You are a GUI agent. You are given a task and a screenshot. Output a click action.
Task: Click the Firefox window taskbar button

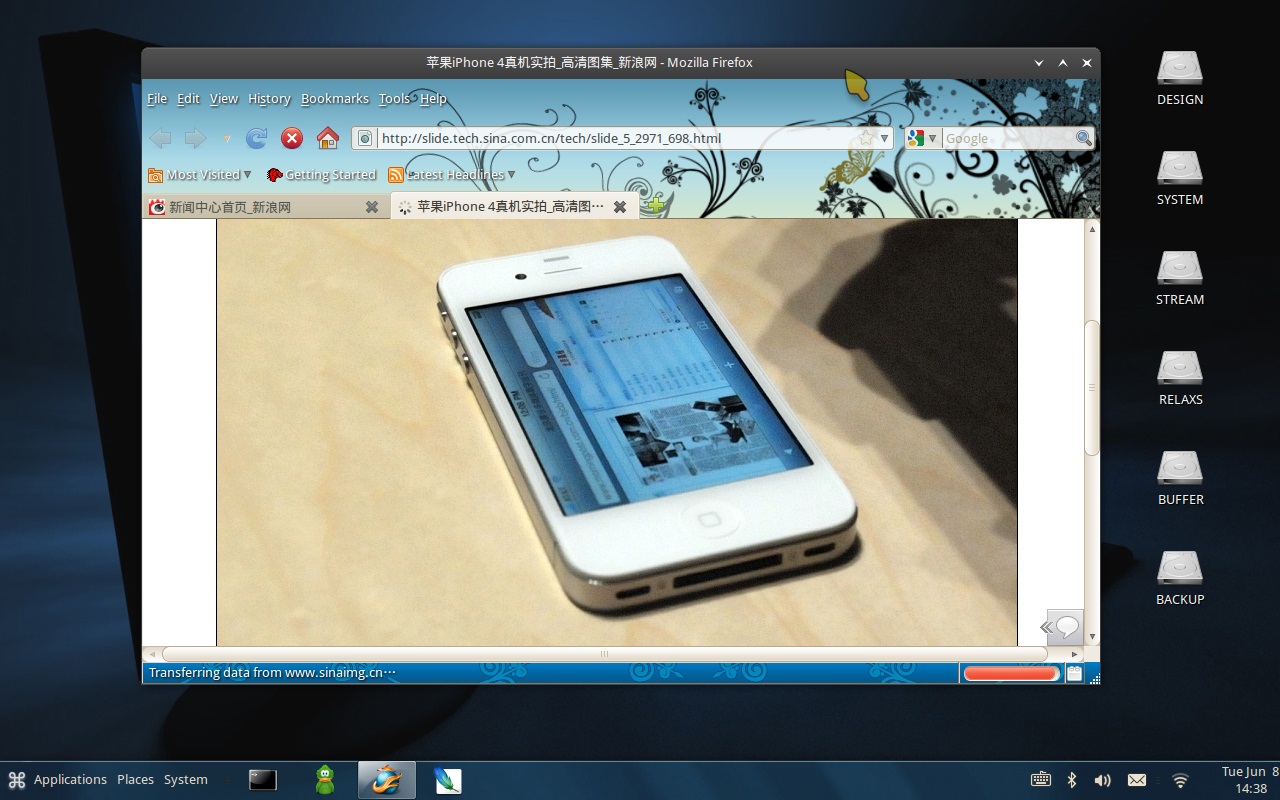coord(386,780)
